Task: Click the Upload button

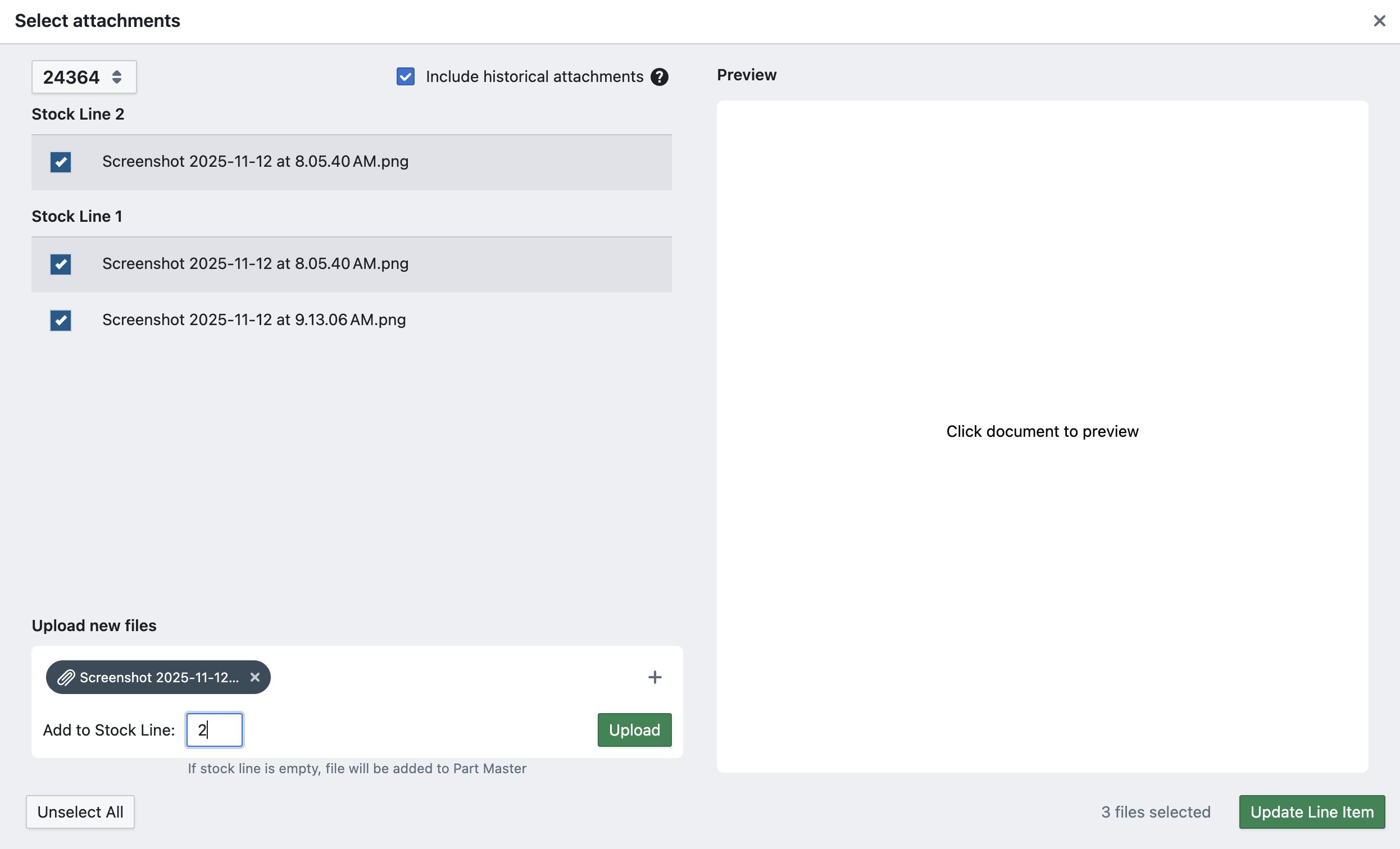Action: click(x=634, y=730)
